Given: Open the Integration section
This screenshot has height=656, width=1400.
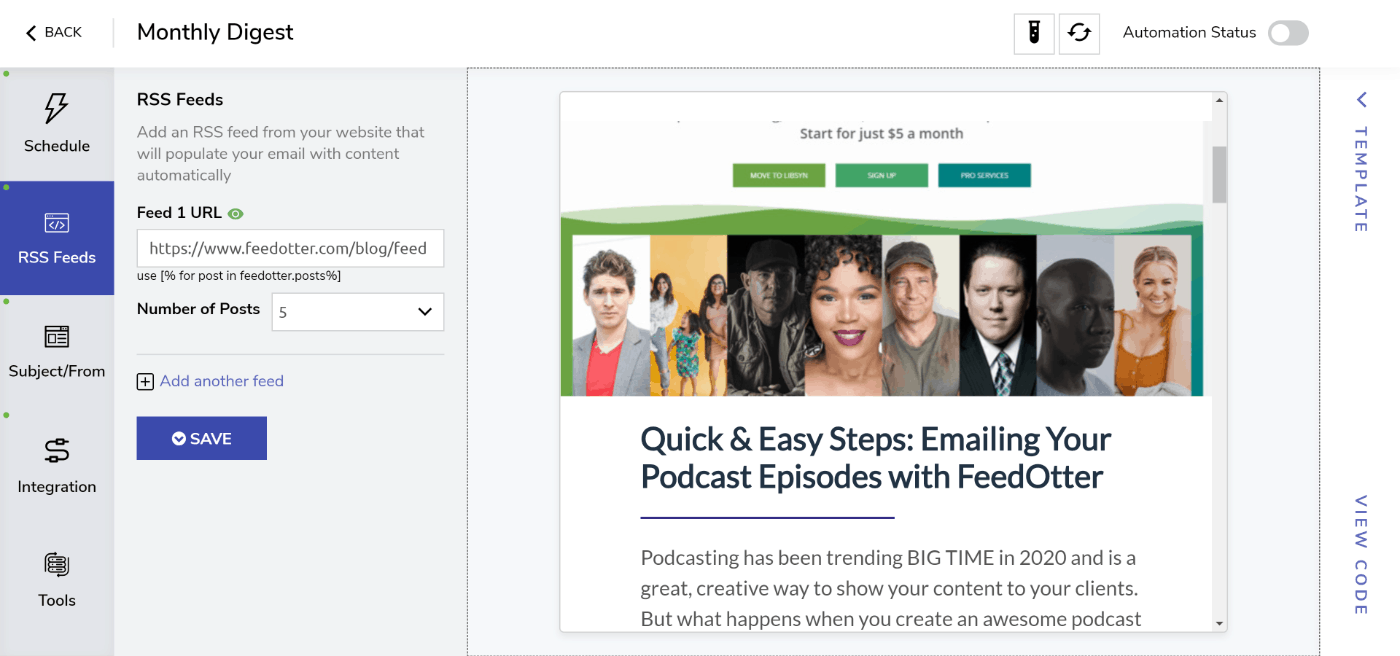Looking at the screenshot, I should (57, 466).
